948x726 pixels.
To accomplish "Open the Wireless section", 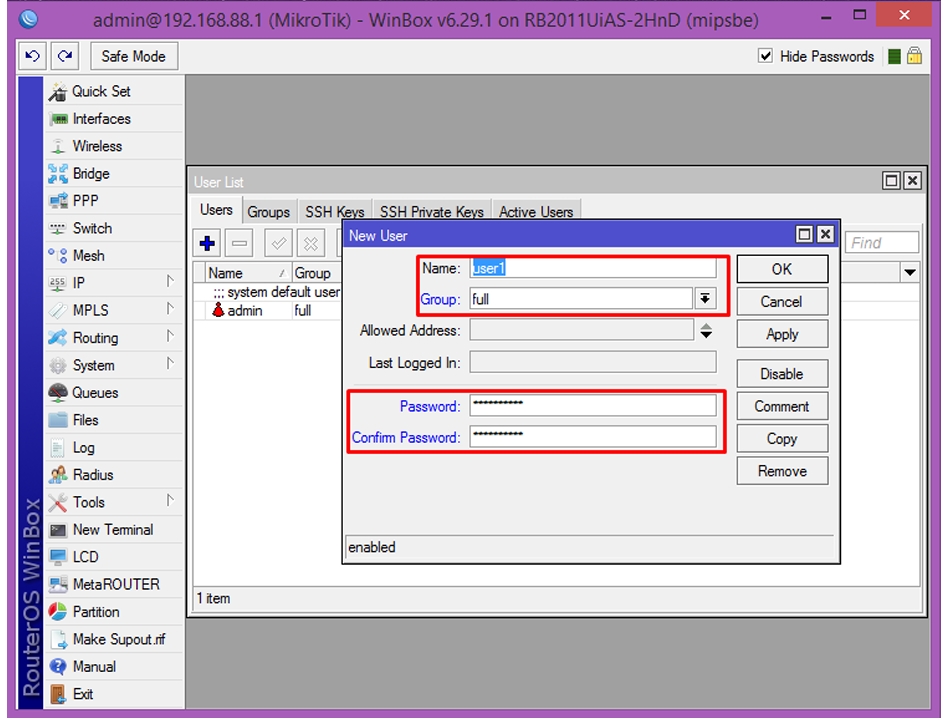I will (114, 146).
